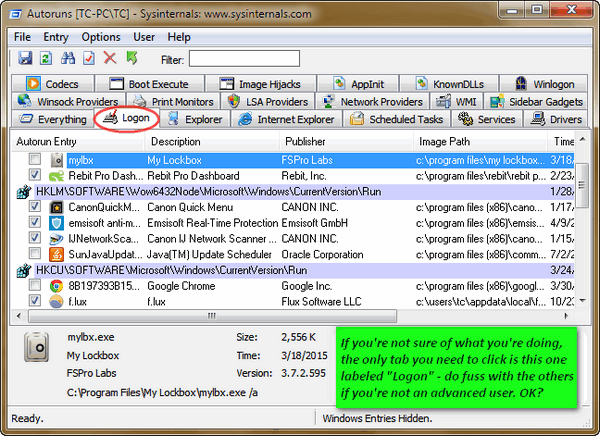The image size is (600, 436).
Task: Click the vertical scrollbar down arrow
Action: click(582, 300)
